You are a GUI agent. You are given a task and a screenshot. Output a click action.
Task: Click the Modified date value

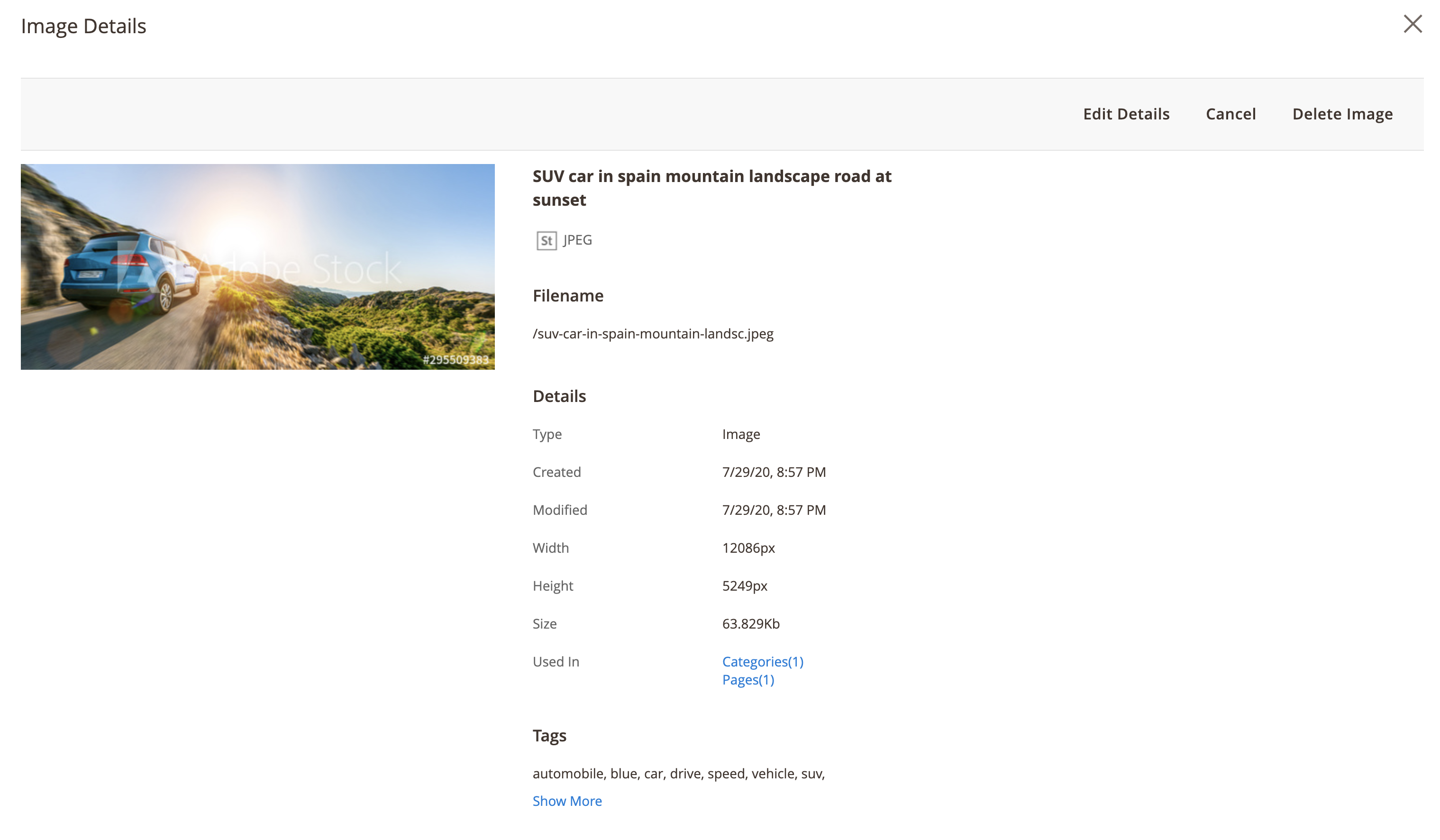pyautogui.click(x=774, y=510)
